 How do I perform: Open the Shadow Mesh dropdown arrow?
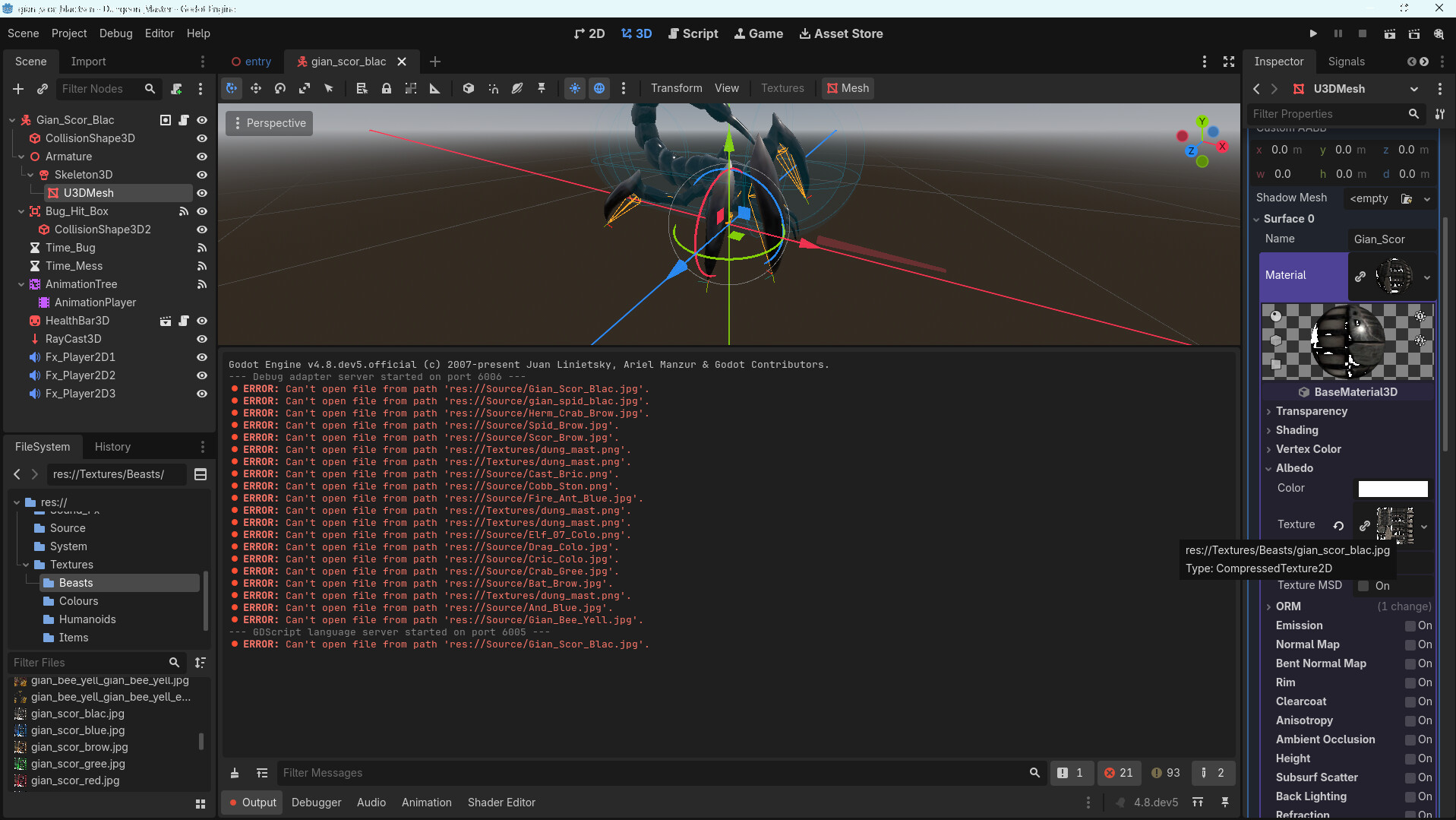click(1427, 198)
